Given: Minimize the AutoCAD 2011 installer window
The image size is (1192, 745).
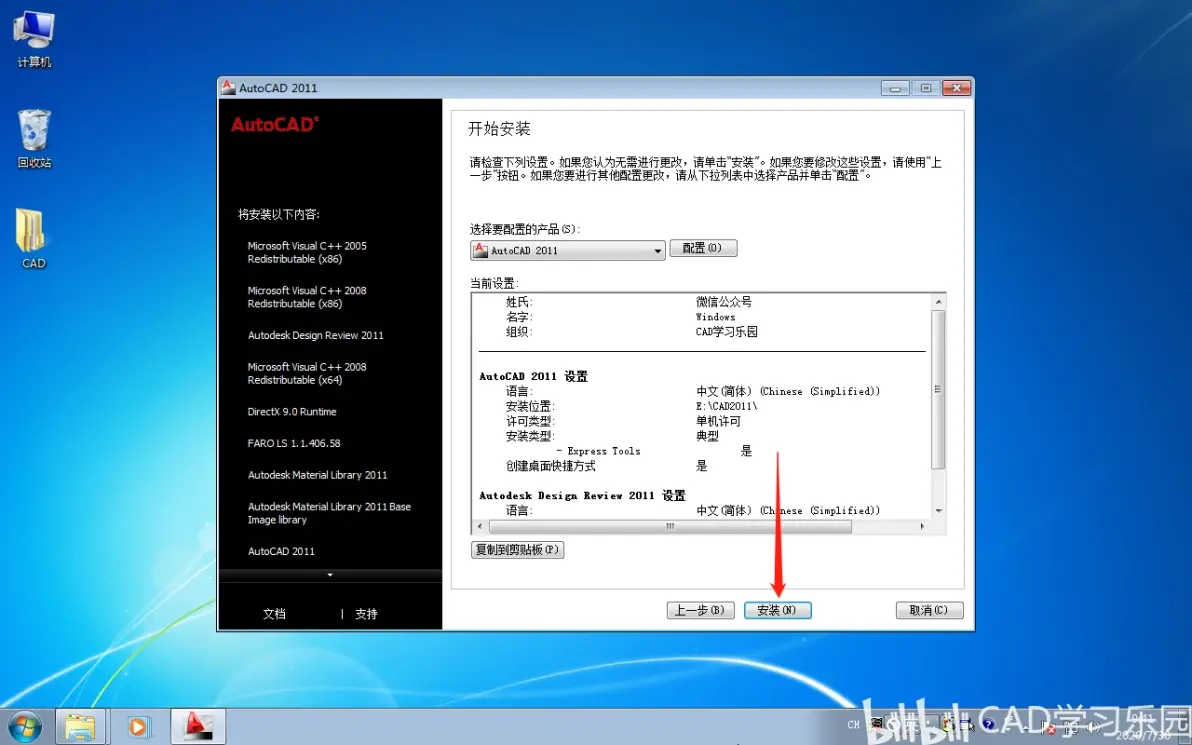Looking at the screenshot, I should point(895,88).
